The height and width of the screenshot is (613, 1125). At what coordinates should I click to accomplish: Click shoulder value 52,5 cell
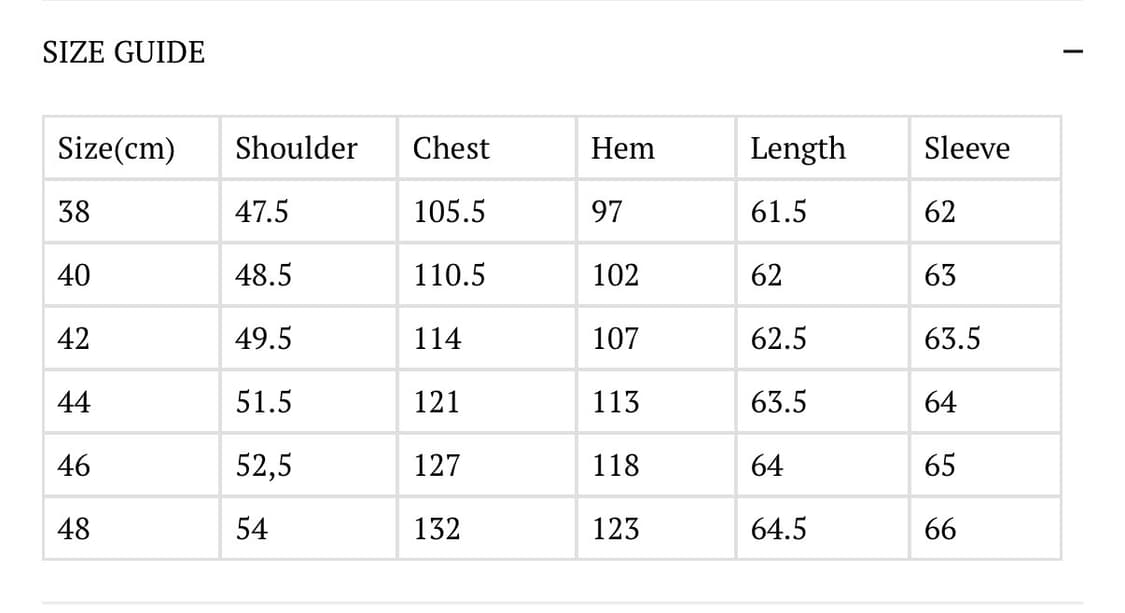(x=264, y=465)
